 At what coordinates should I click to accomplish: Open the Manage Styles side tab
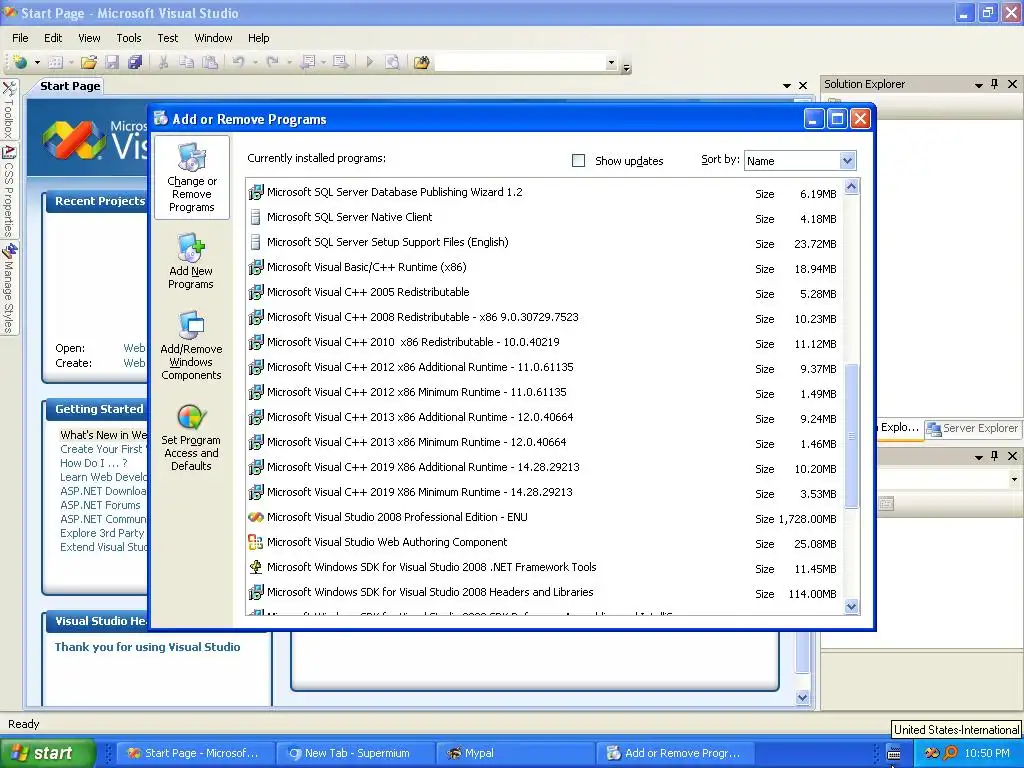[x=9, y=288]
